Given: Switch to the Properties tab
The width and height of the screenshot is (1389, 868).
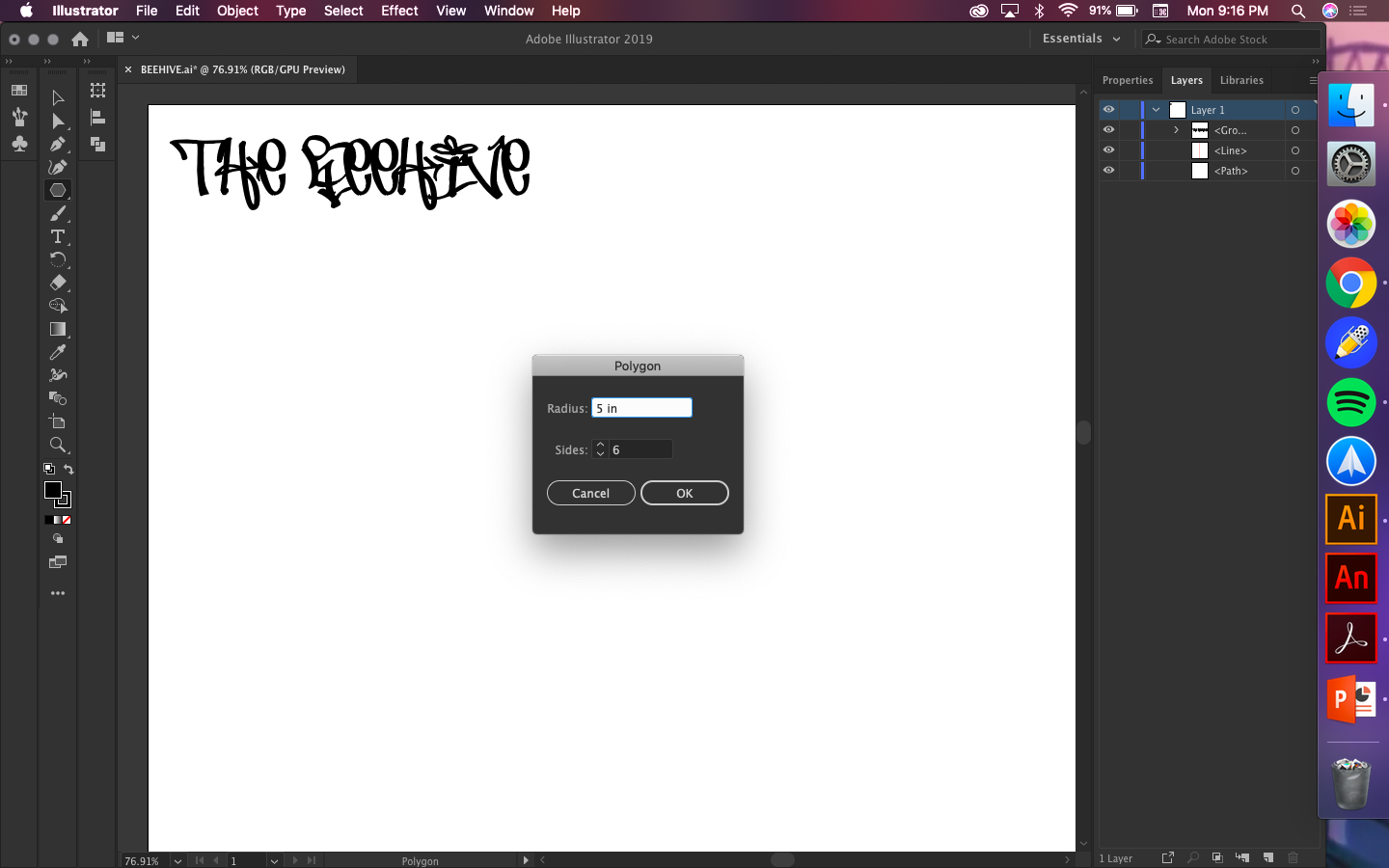Looking at the screenshot, I should [1128, 80].
